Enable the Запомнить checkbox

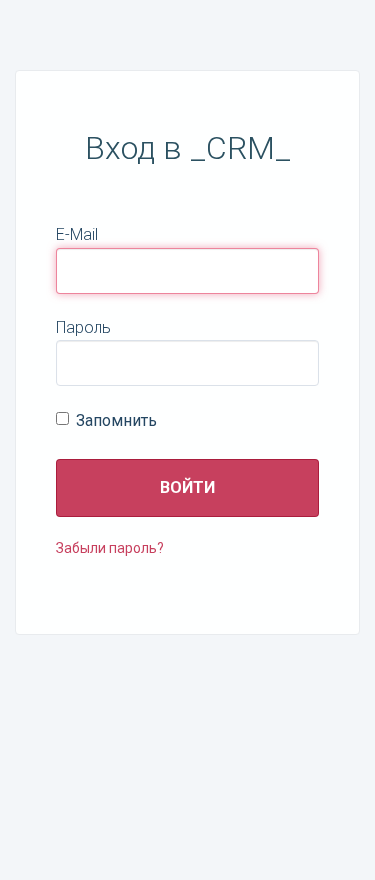[x=62, y=419]
